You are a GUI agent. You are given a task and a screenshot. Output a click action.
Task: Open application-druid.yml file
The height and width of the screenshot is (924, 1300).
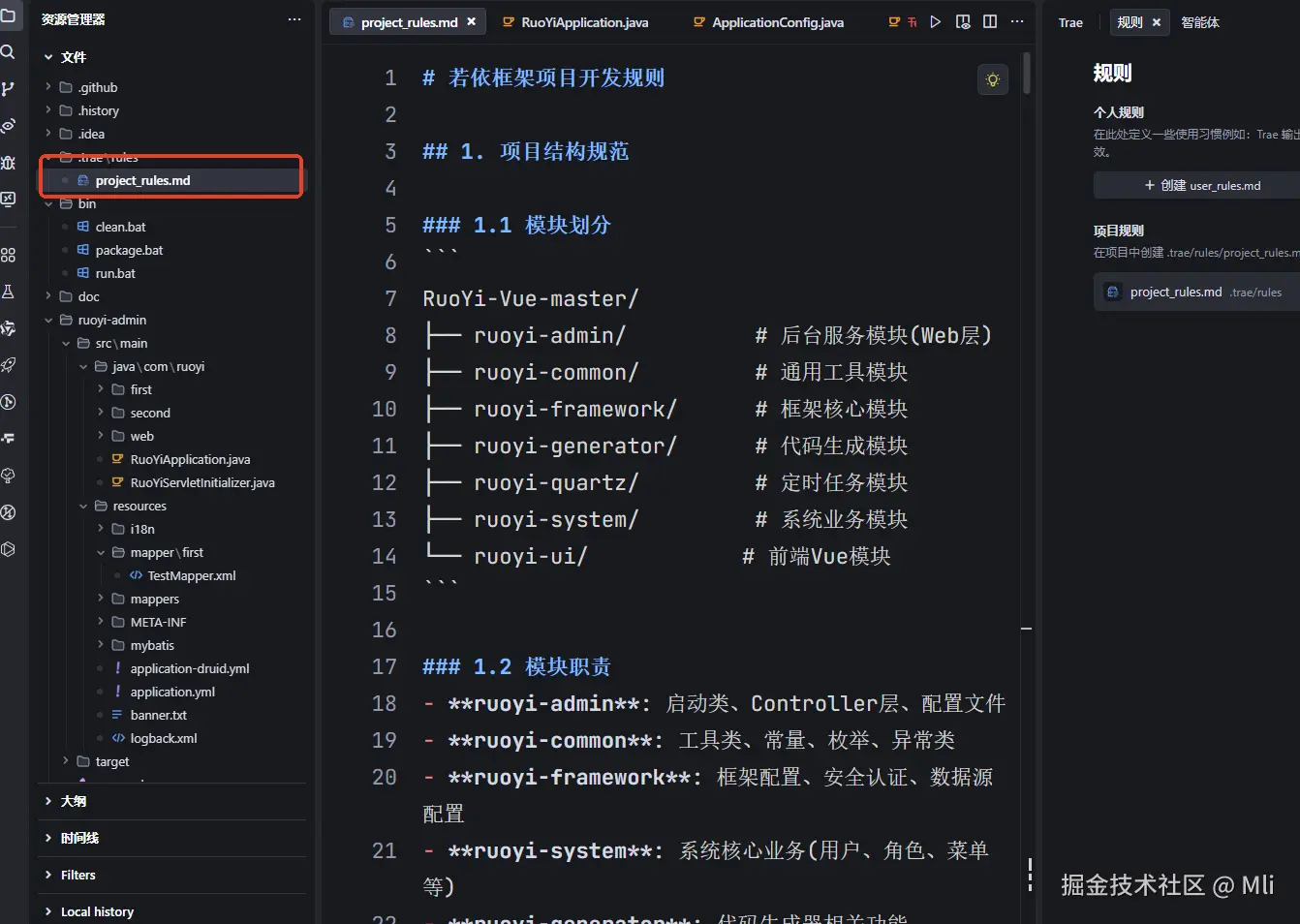[x=190, y=668]
